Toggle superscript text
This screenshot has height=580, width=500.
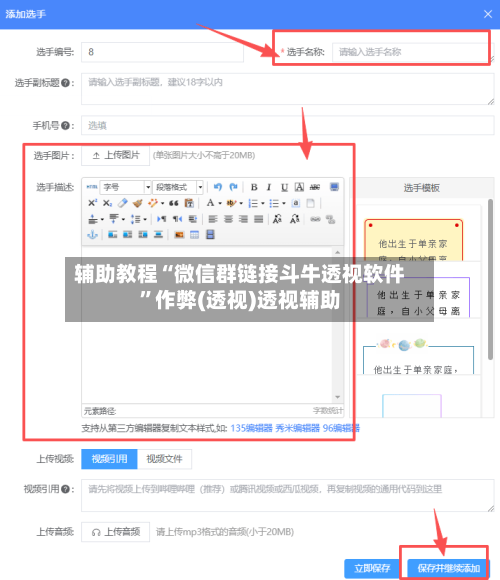pos(92,203)
